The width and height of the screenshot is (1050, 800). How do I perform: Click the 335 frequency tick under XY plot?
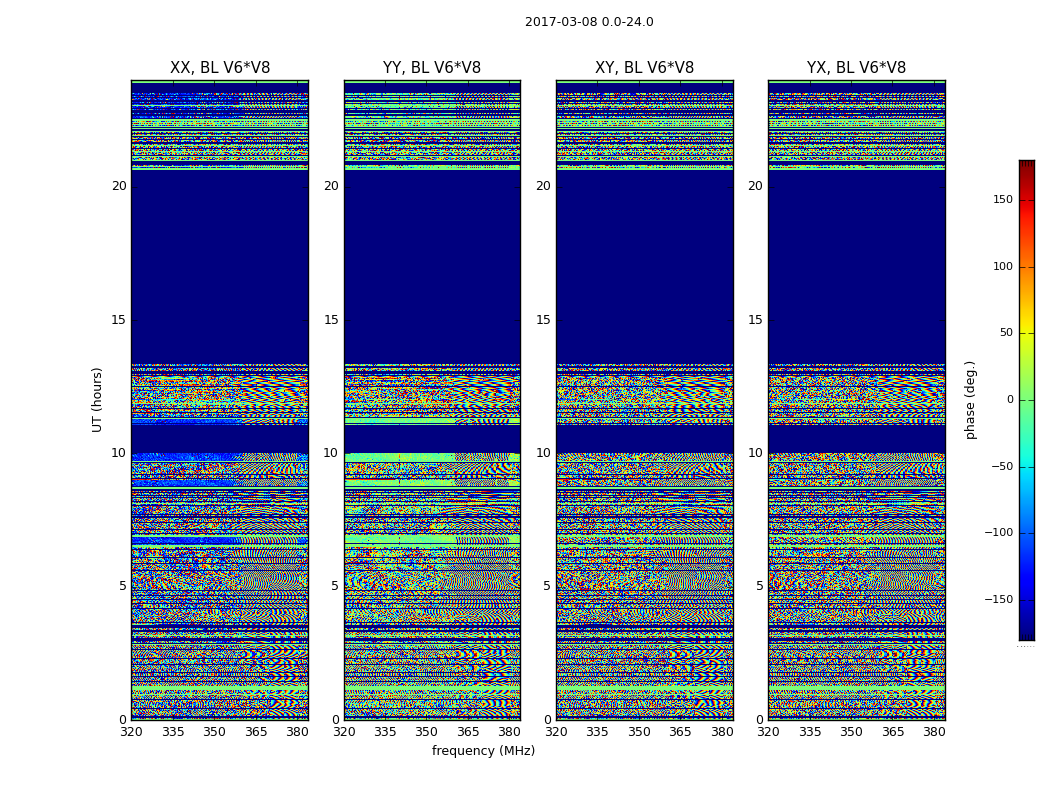(x=597, y=732)
